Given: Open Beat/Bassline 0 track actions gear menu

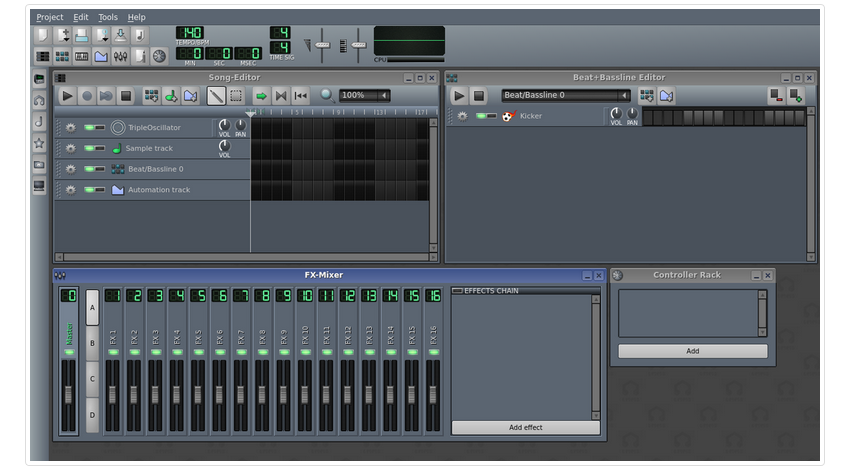Looking at the screenshot, I should pos(71,169).
